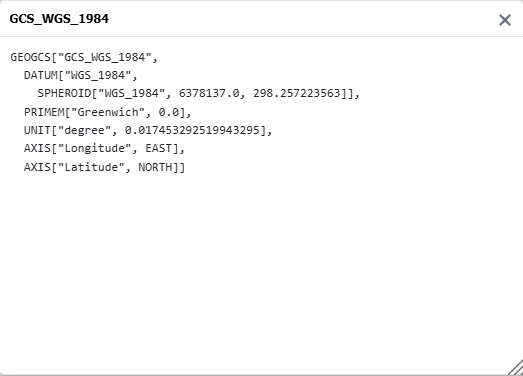Click the "degree" unit text
The width and height of the screenshot is (523, 376).
[x=84, y=130]
